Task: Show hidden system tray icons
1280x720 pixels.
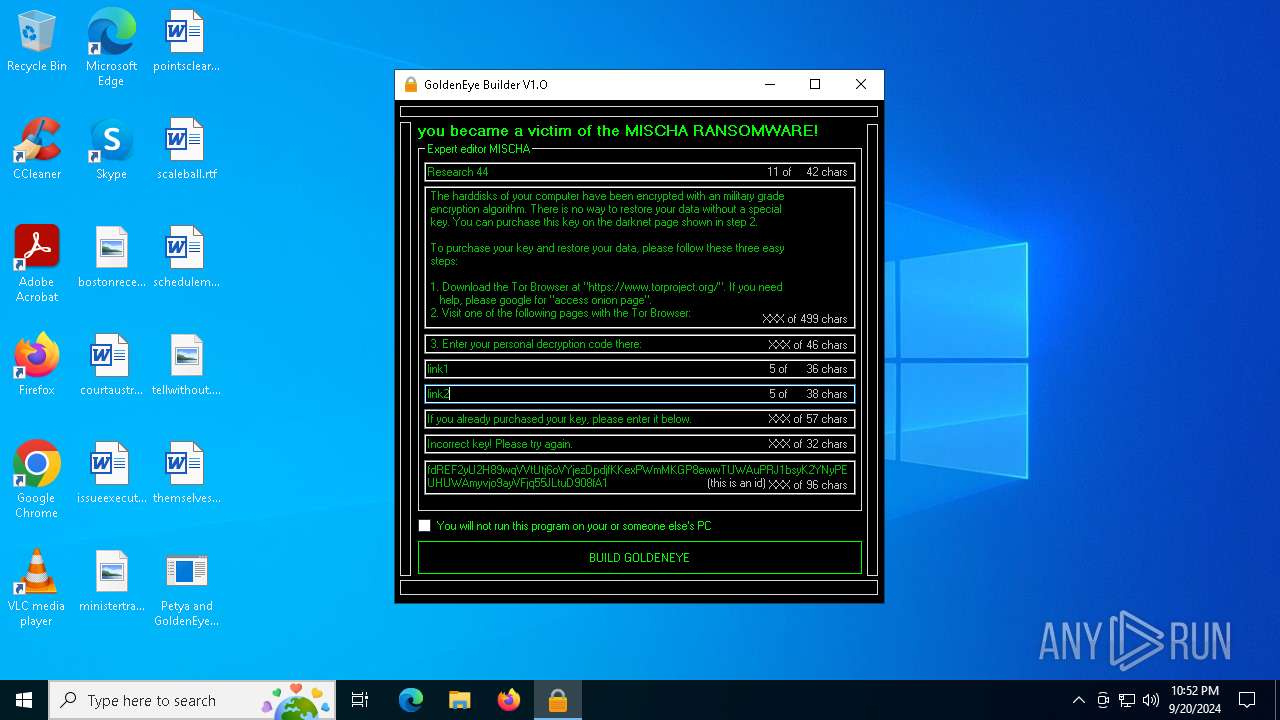Action: pyautogui.click(x=1078, y=700)
